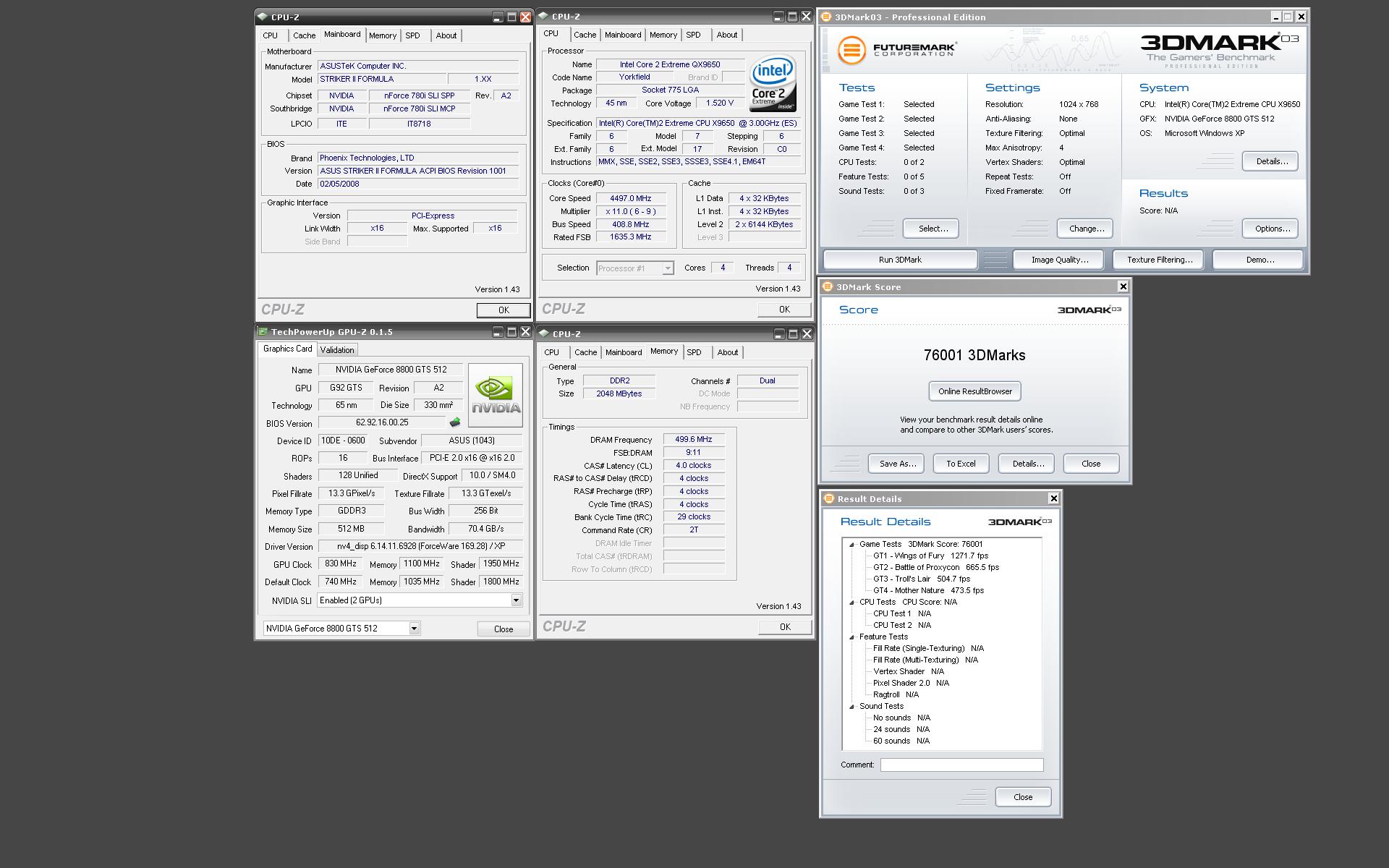Click the Intel Core 2 Extreme logo
The image size is (1389, 868).
[773, 83]
